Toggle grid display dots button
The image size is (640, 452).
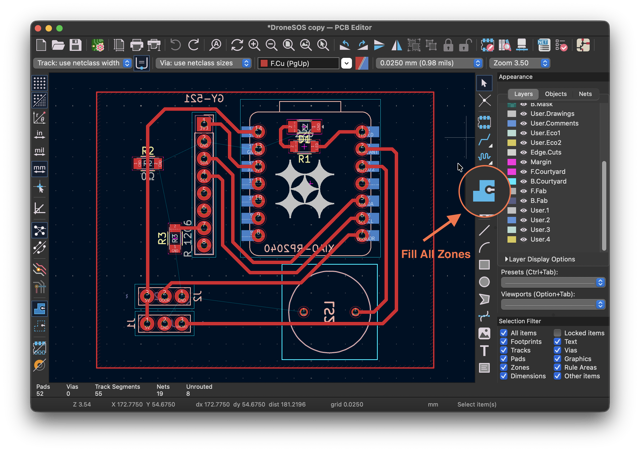[40, 83]
